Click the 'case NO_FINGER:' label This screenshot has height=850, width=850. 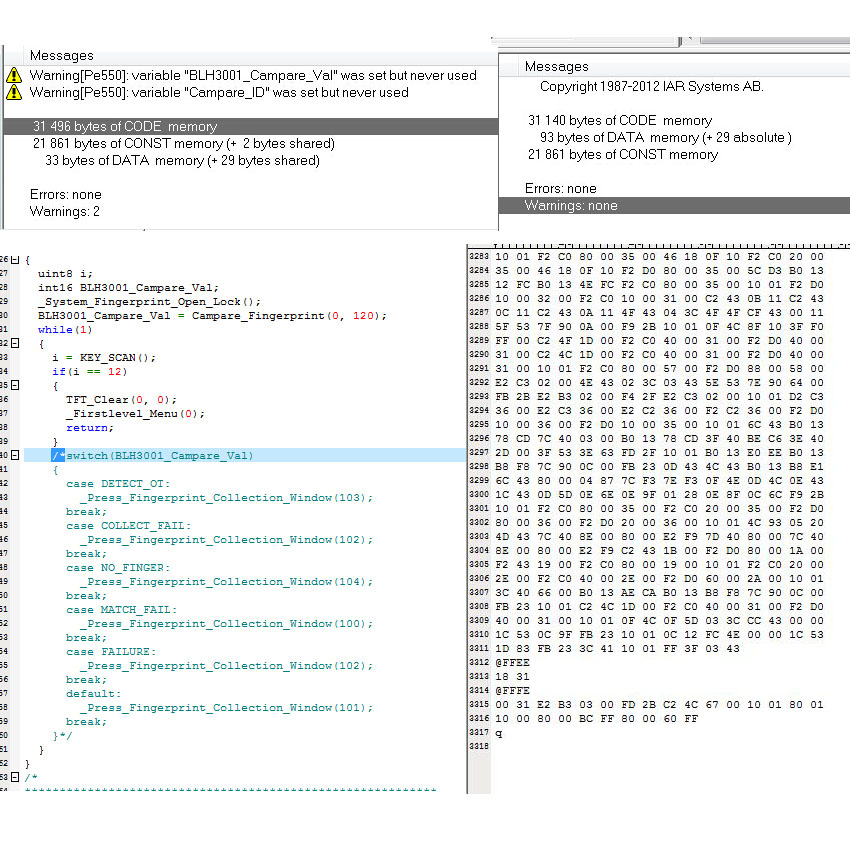[x=118, y=568]
